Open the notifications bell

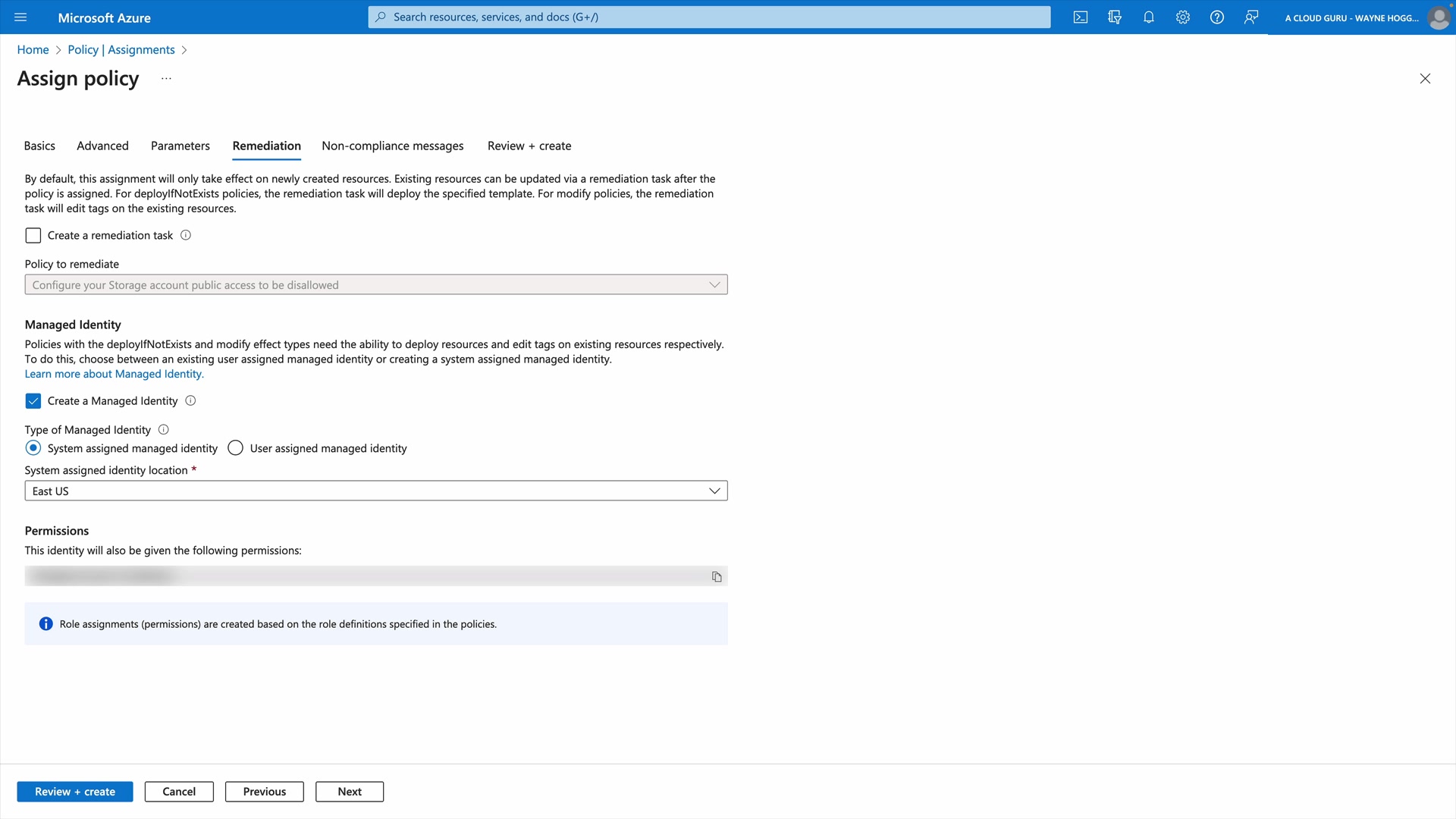1149,17
